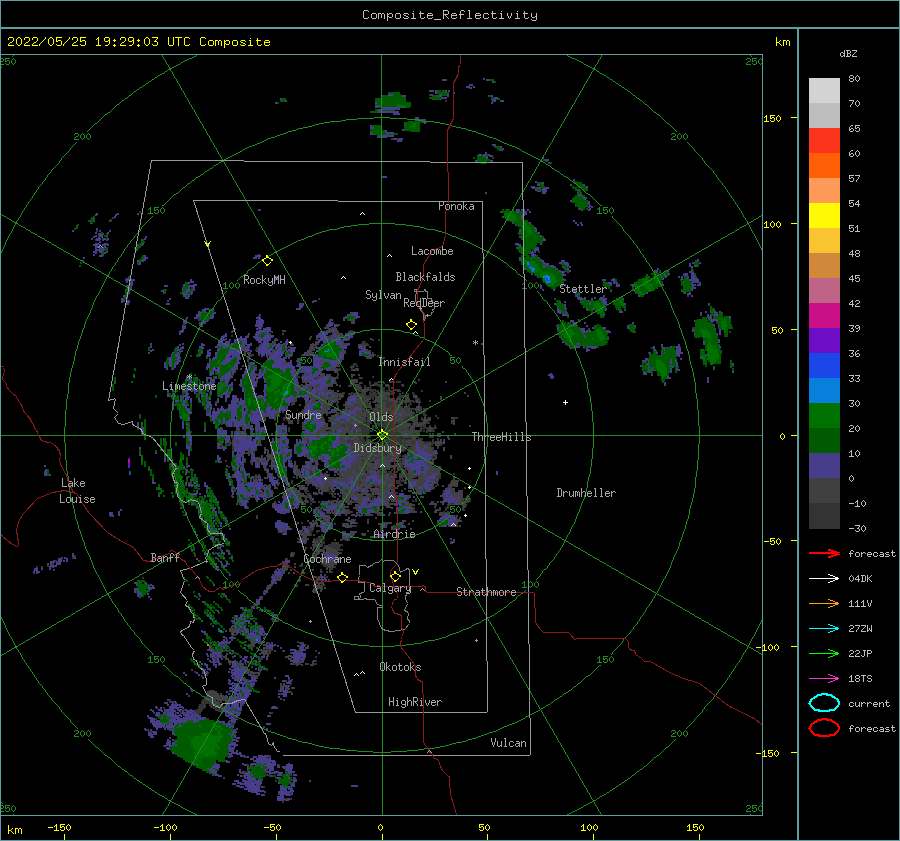Click the green 22JP arrow icon
The image size is (900, 841).
824,653
